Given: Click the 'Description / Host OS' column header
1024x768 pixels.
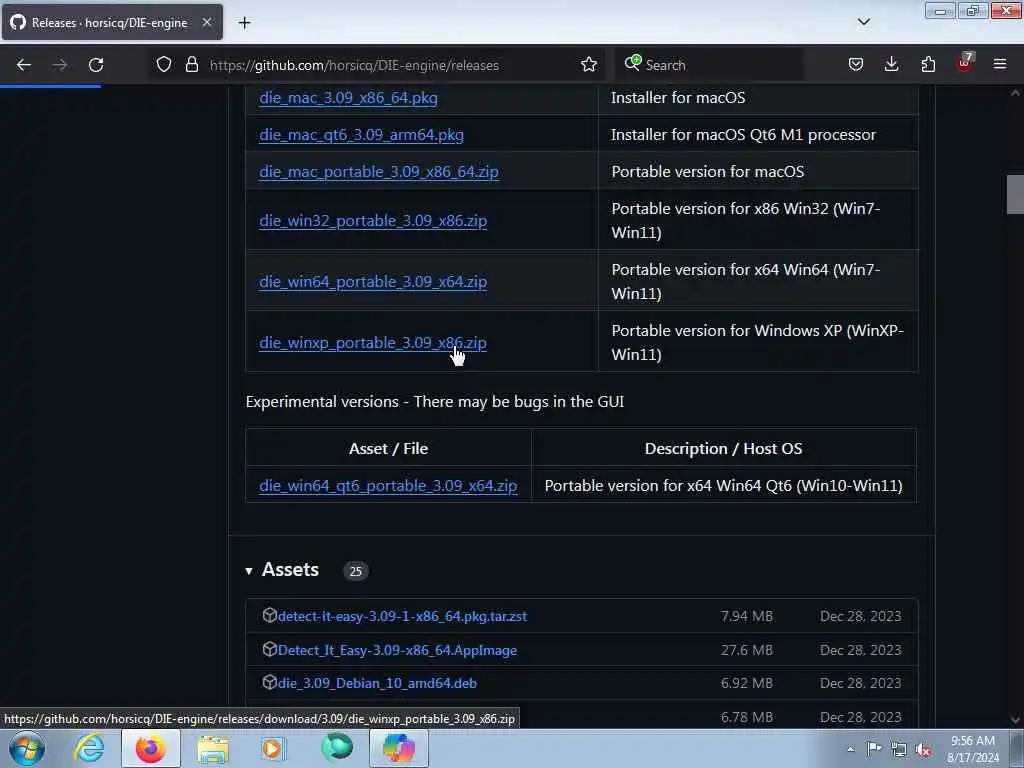Looking at the screenshot, I should 724,449.
